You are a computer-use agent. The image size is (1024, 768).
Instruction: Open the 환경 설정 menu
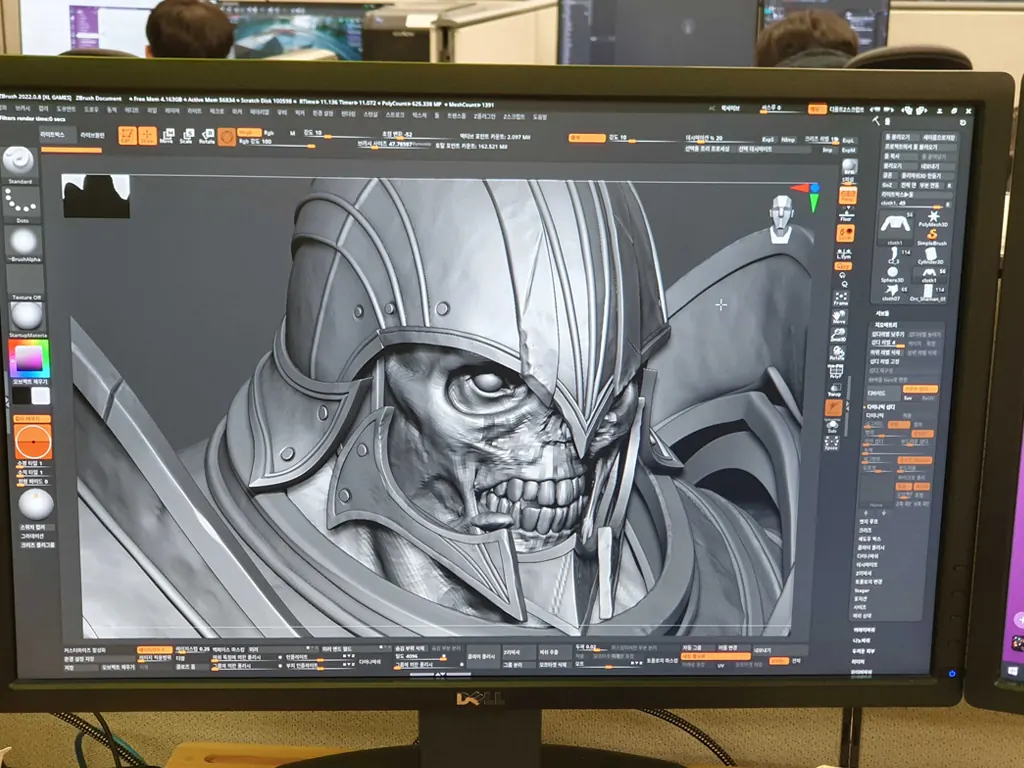(323, 113)
